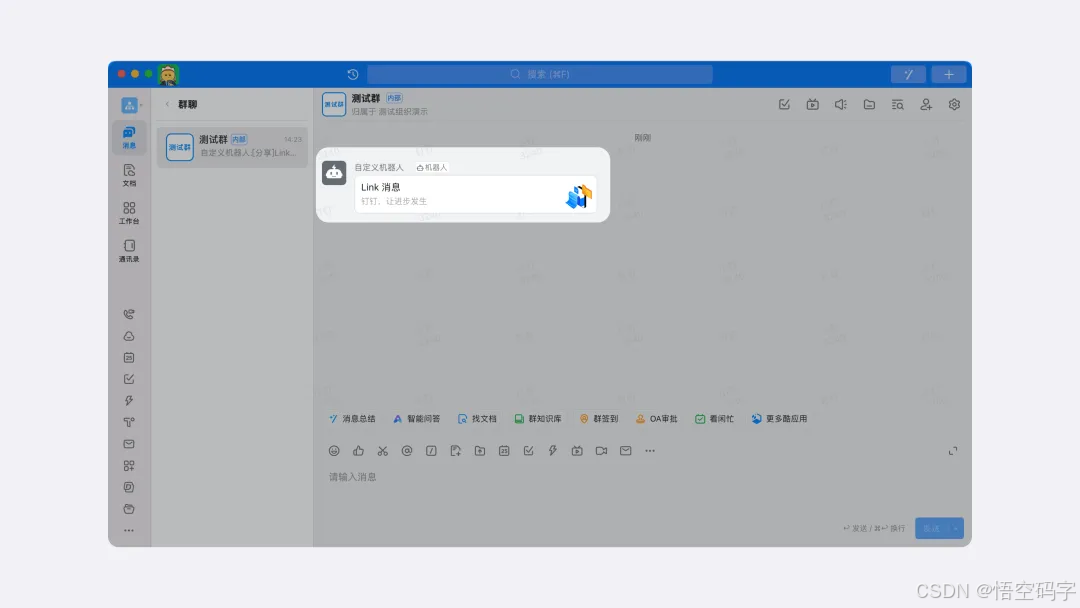
Task: Click the to-do check icon in input toolbar
Action: [528, 451]
